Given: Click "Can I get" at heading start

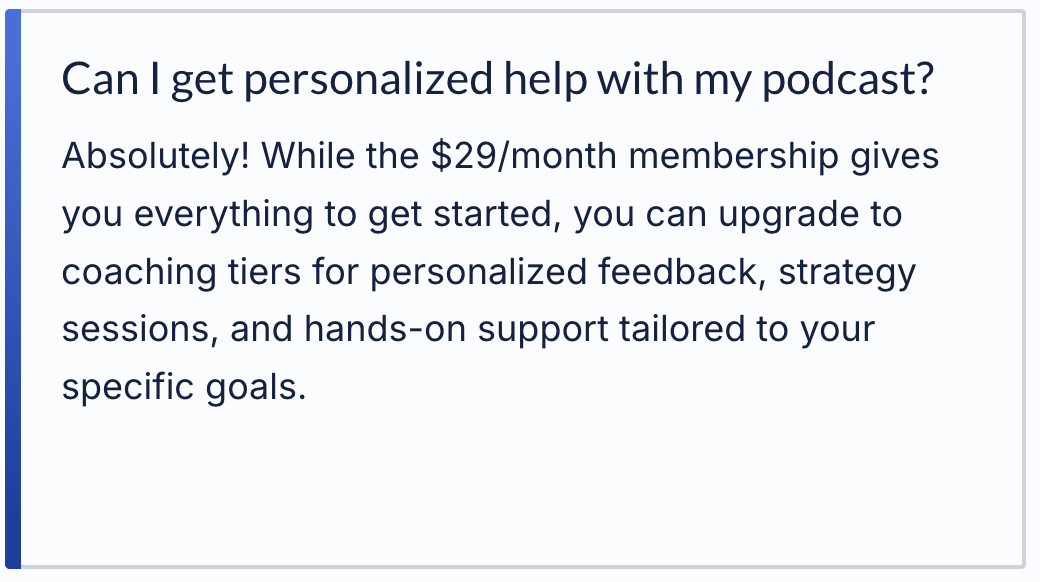Looking at the screenshot, I should pos(146,80).
